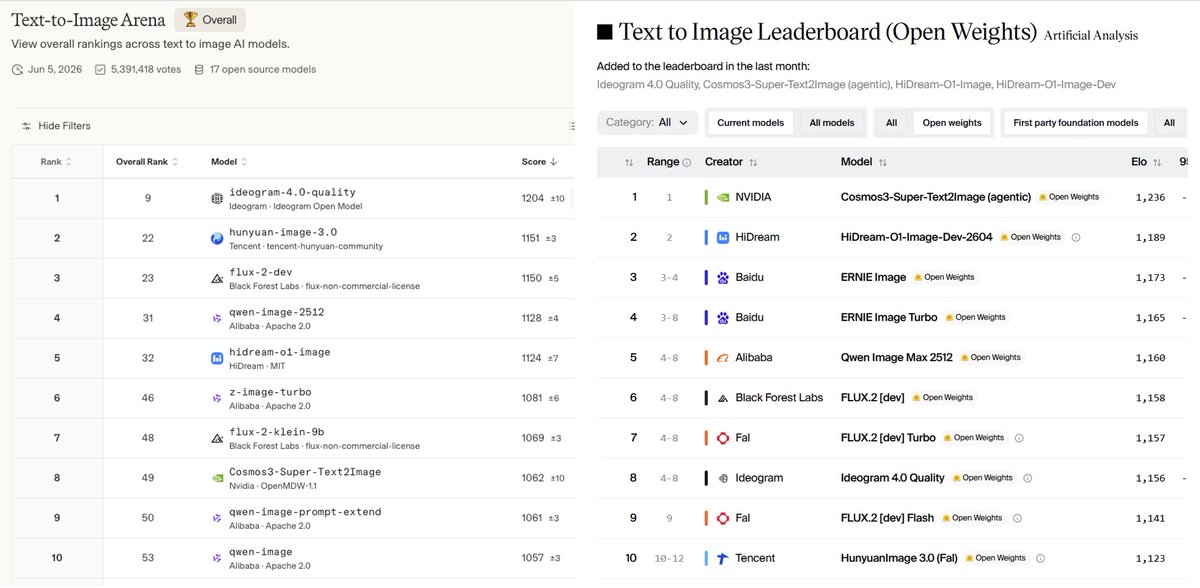Open the ideogram-4.0-quality model link
Screen dimensions: 1200x588
[x=292, y=192]
